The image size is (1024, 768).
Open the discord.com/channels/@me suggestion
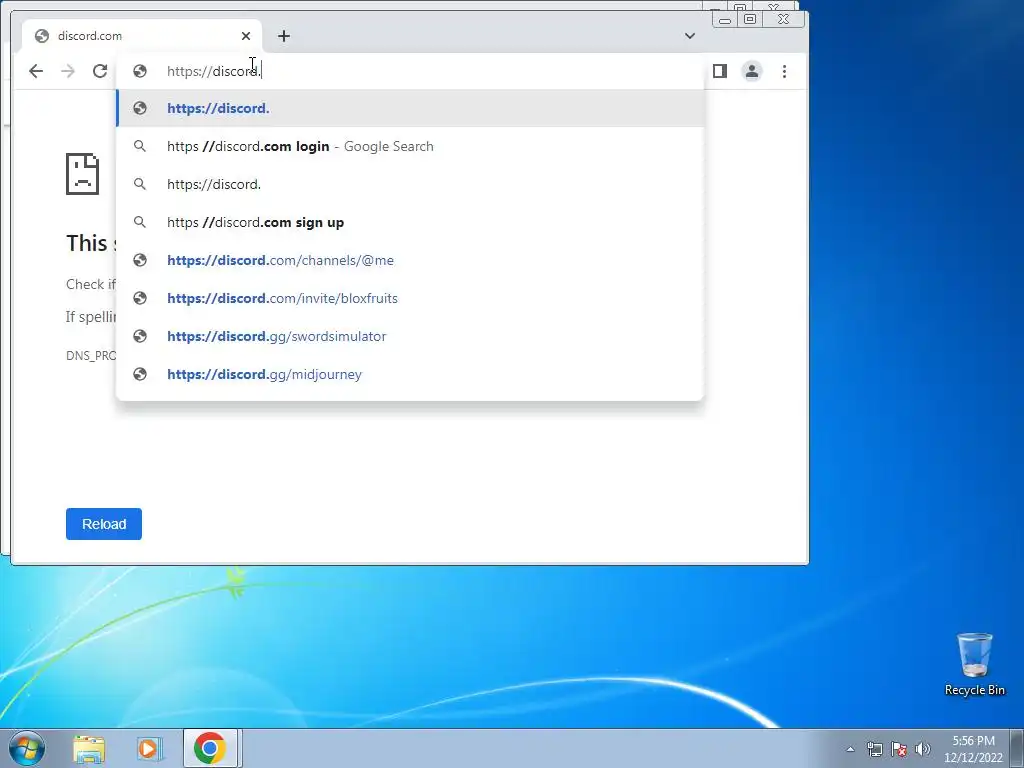point(410,260)
